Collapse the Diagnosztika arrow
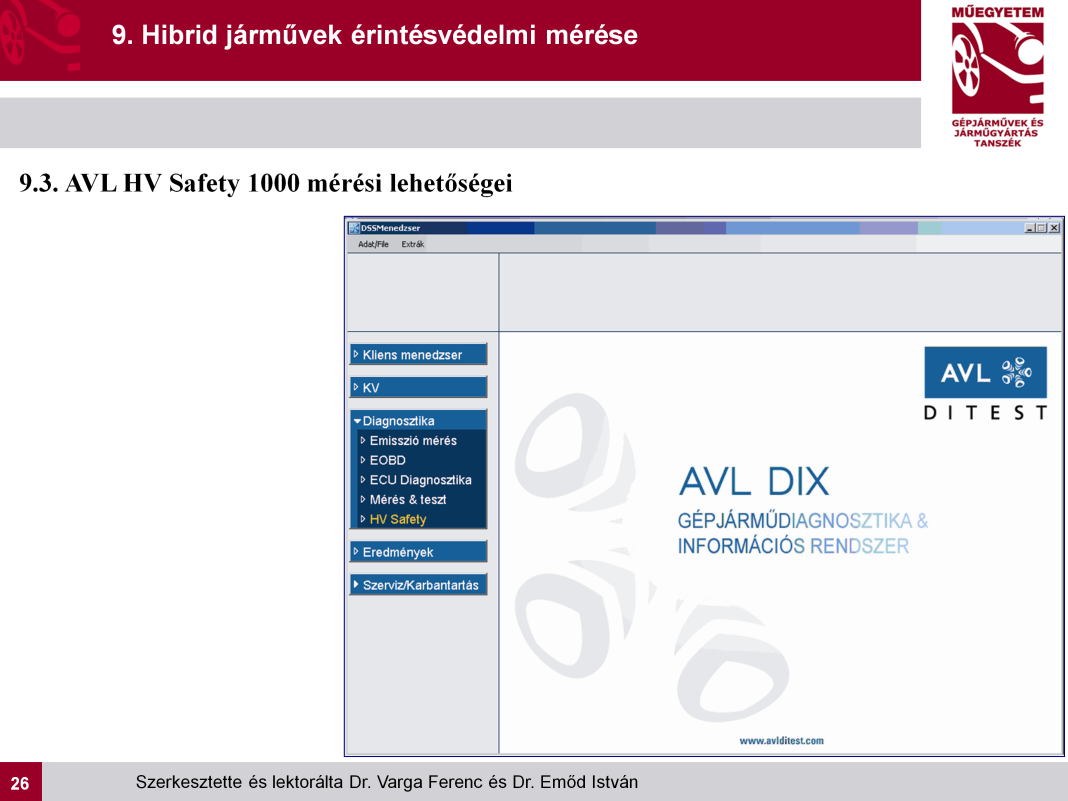The image size is (1068, 801). pyautogui.click(x=357, y=421)
